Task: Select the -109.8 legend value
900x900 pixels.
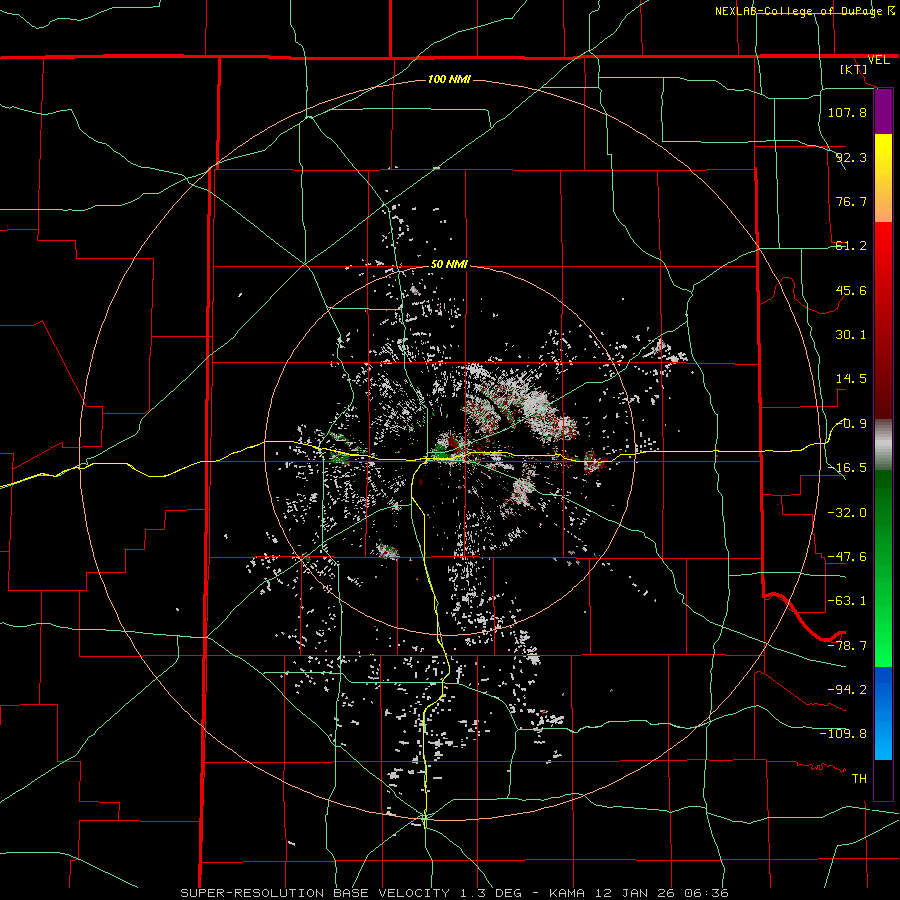Action: (843, 734)
